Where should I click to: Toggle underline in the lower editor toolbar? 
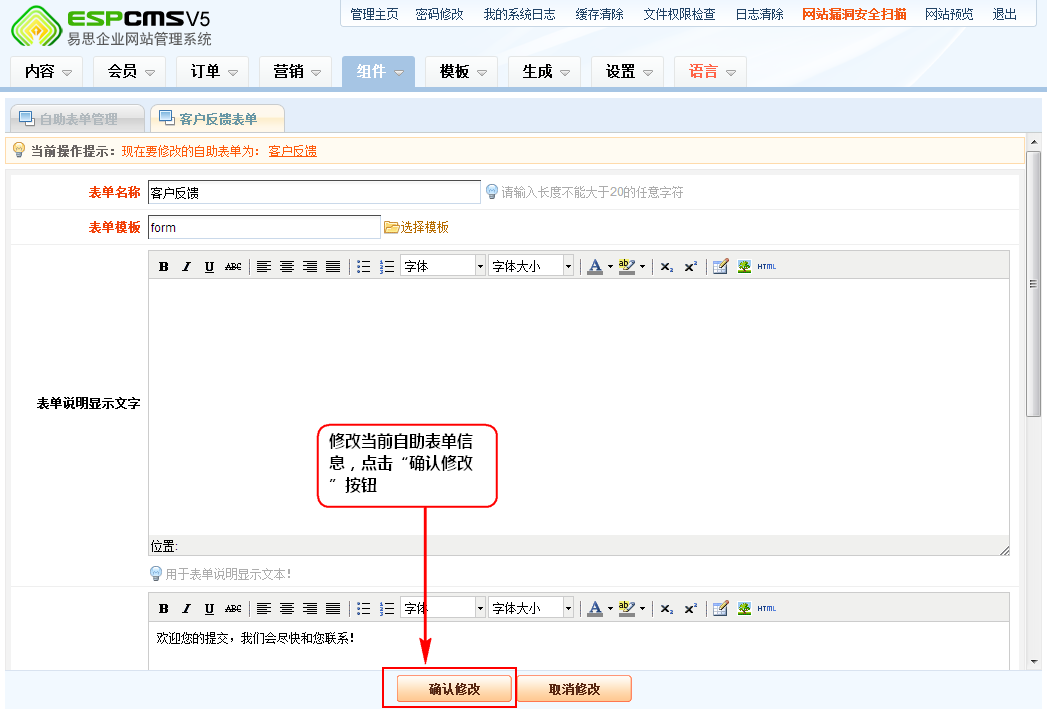[x=209, y=608]
